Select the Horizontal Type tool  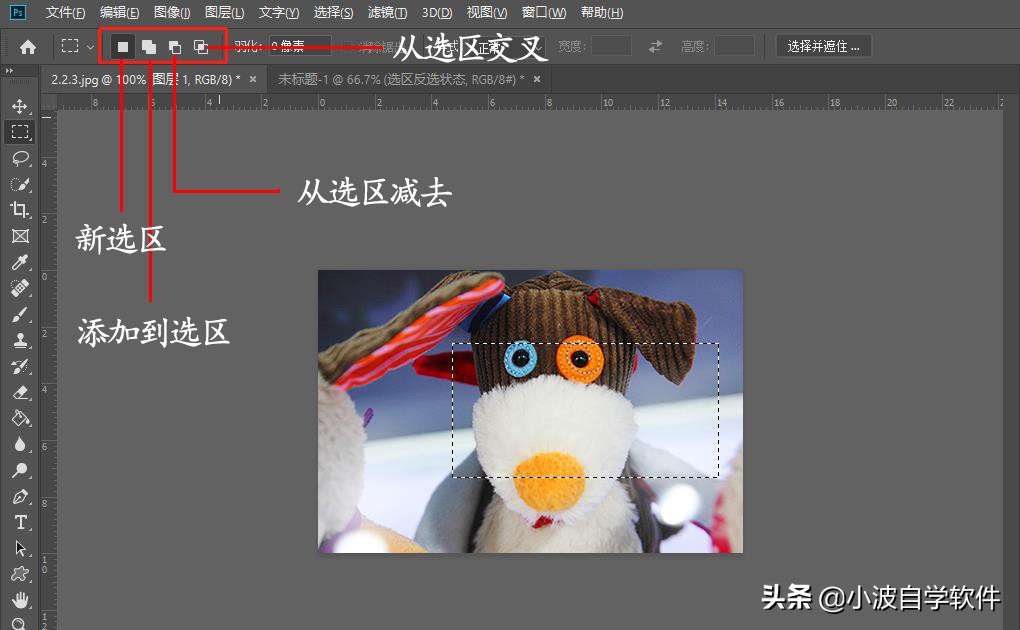click(x=20, y=521)
